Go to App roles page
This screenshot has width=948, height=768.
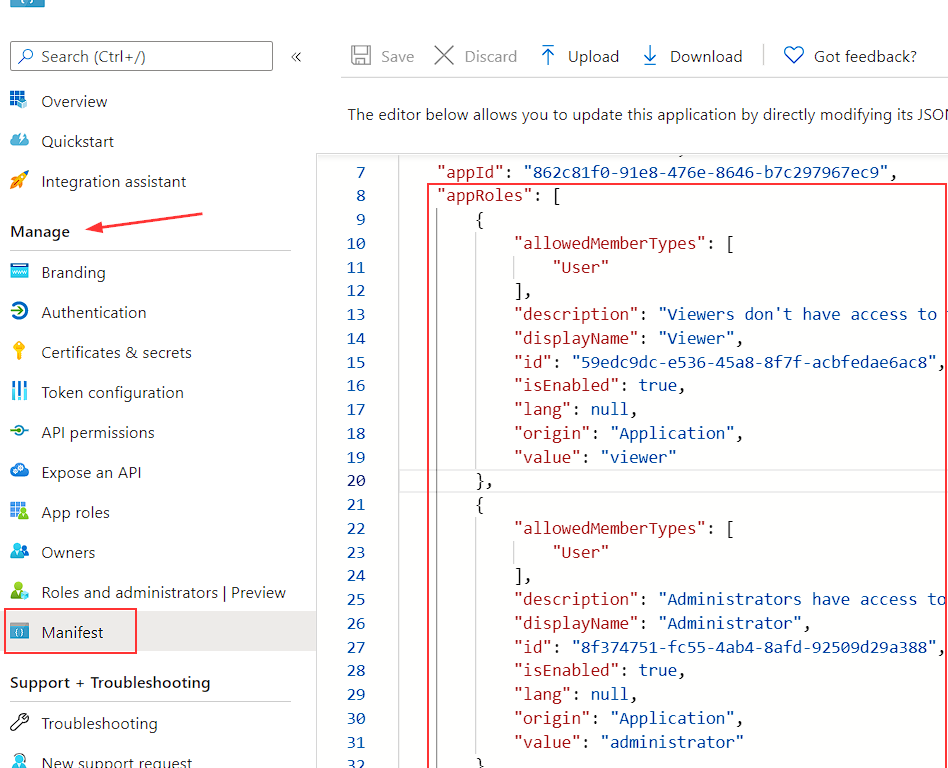tap(75, 512)
